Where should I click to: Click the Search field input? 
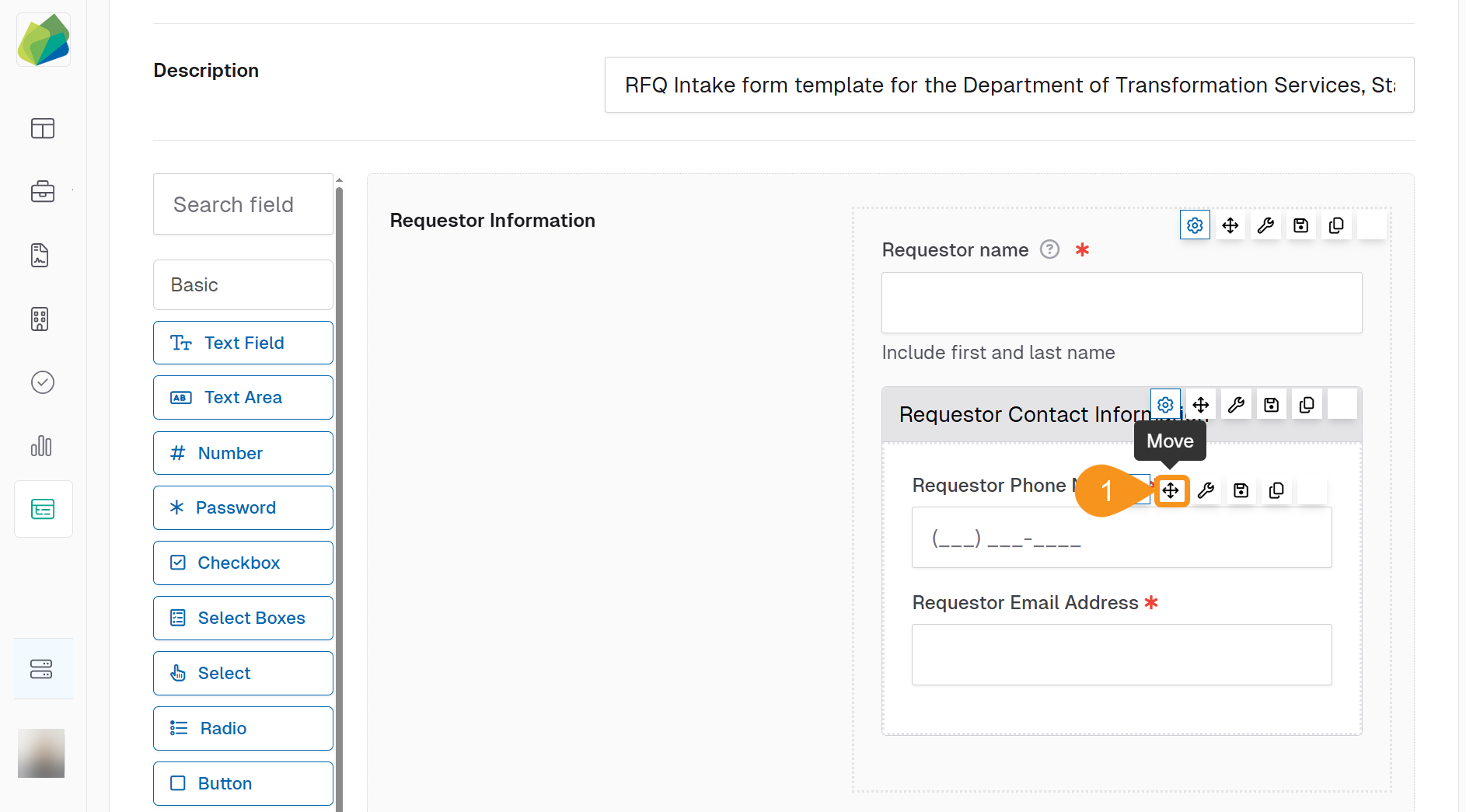click(x=243, y=204)
